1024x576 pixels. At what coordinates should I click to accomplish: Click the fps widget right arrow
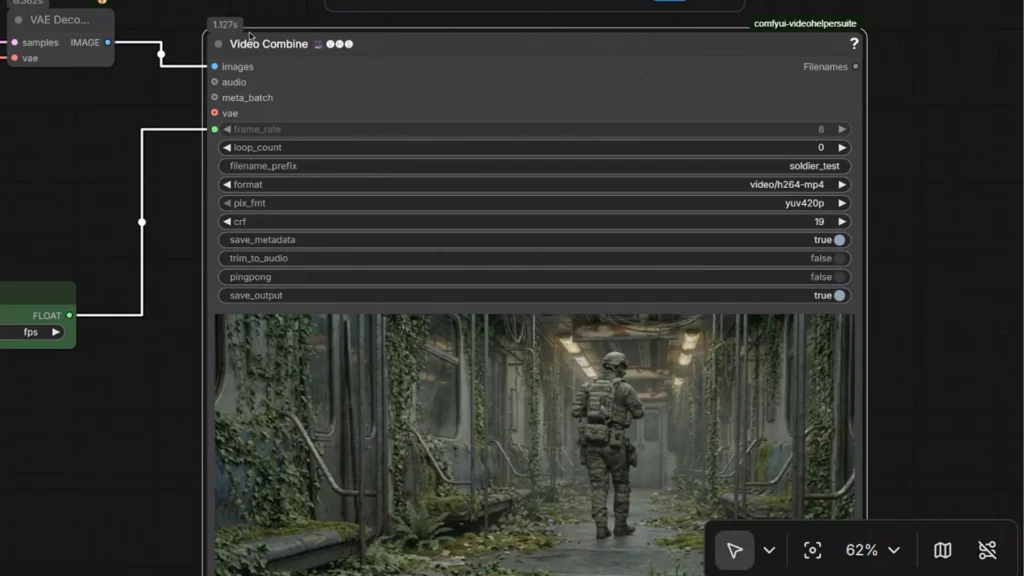(x=56, y=332)
